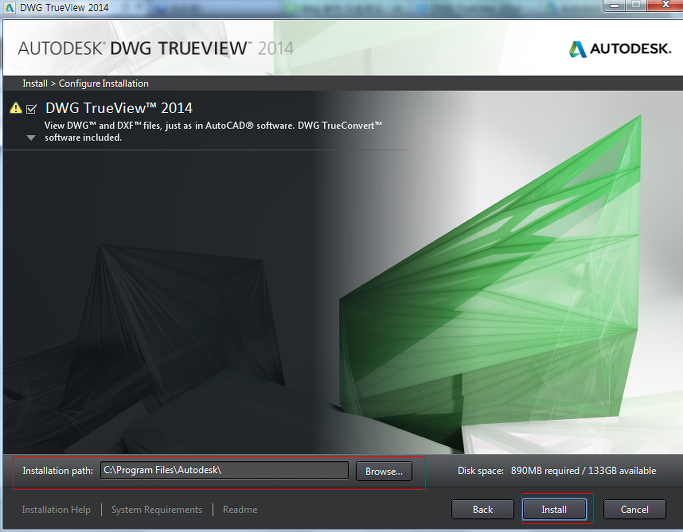This screenshot has width=683, height=532.
Task: Click the Autodesk title bar app icon
Action: (x=9, y=7)
